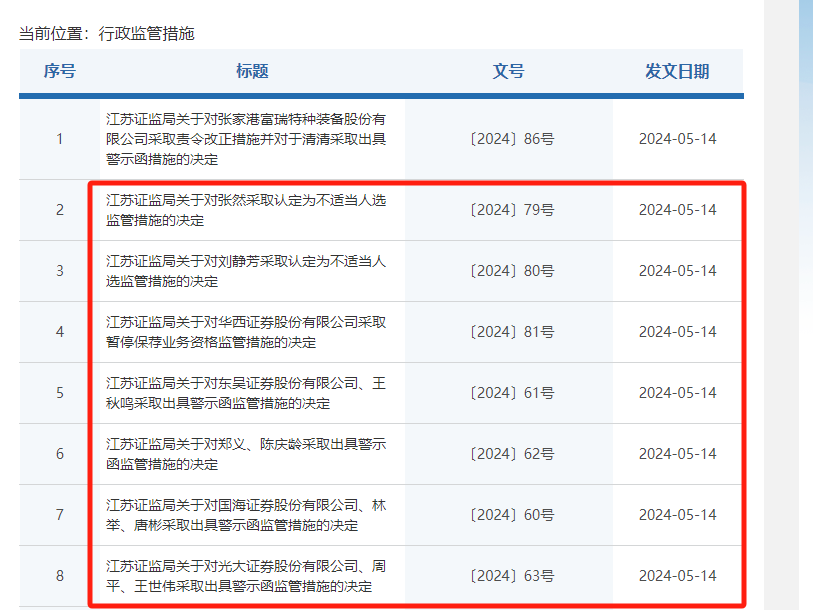Screen dimensions: 813x610
Task: Select document number 〔2024〕60号
Action: (x=512, y=515)
